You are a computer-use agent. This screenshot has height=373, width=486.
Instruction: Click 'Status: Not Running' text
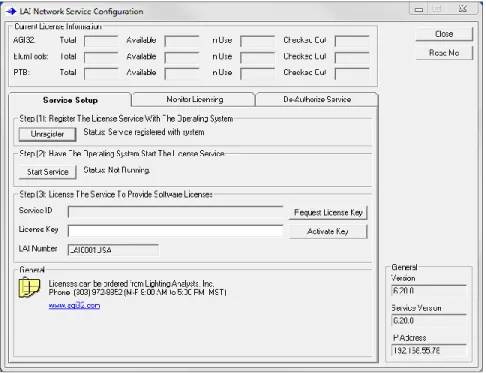(x=117, y=170)
